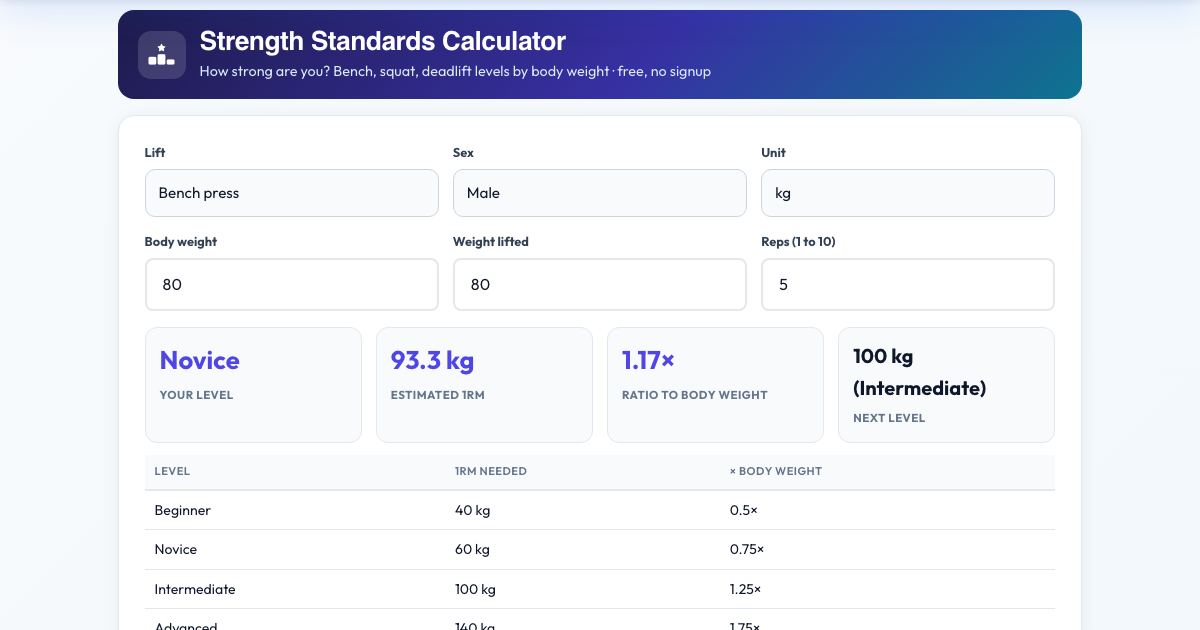Focus the Reps (1 to 10) input
The width and height of the screenshot is (1200, 630).
pos(908,284)
